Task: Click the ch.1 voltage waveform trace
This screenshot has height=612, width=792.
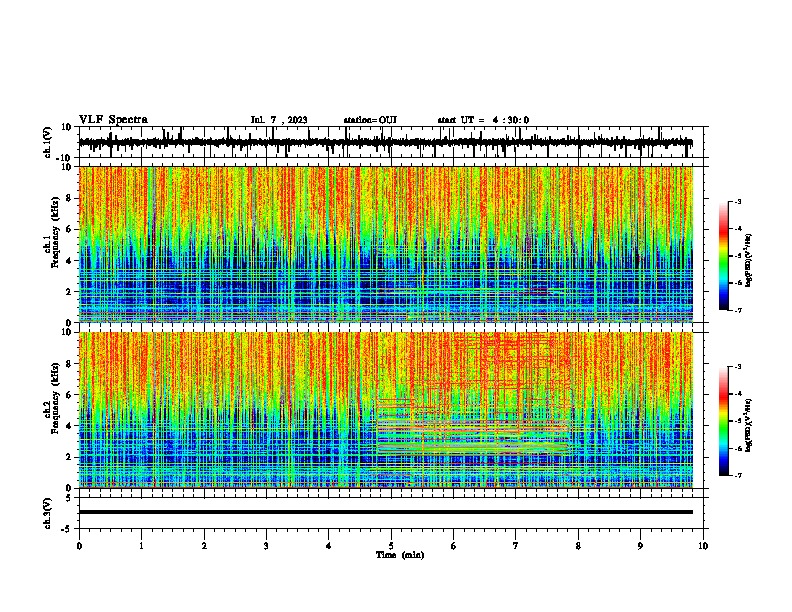Action: click(385, 143)
